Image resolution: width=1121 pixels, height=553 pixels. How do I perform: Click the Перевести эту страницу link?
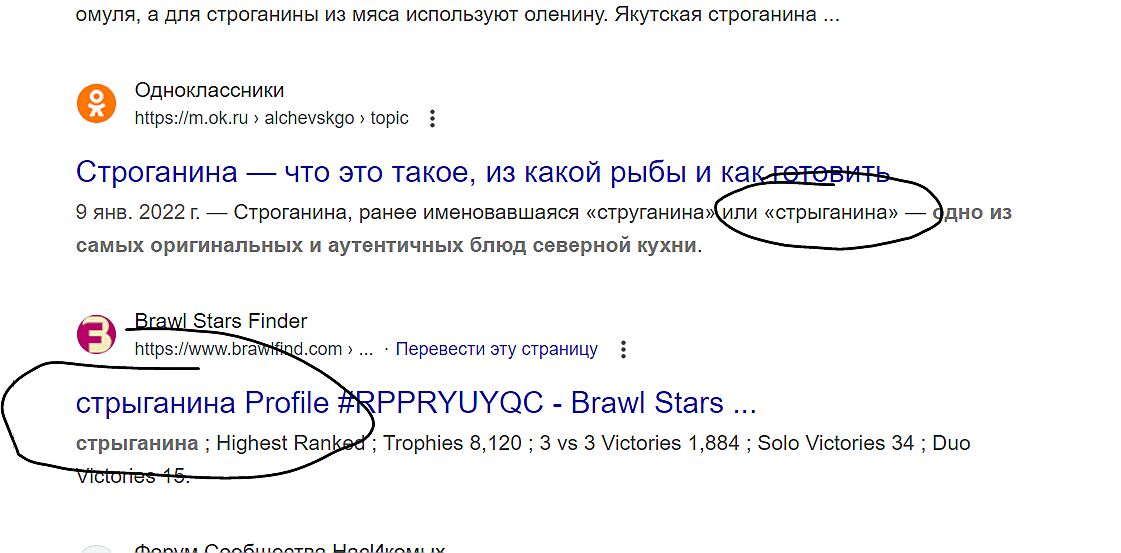click(x=496, y=350)
